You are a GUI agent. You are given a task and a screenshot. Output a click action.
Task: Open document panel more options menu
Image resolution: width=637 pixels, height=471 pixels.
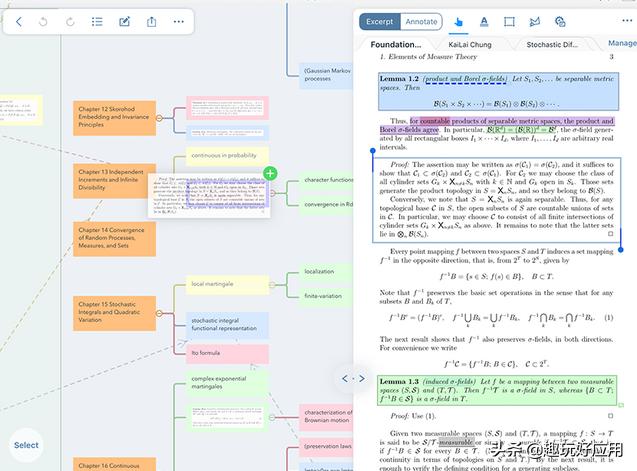(x=627, y=21)
